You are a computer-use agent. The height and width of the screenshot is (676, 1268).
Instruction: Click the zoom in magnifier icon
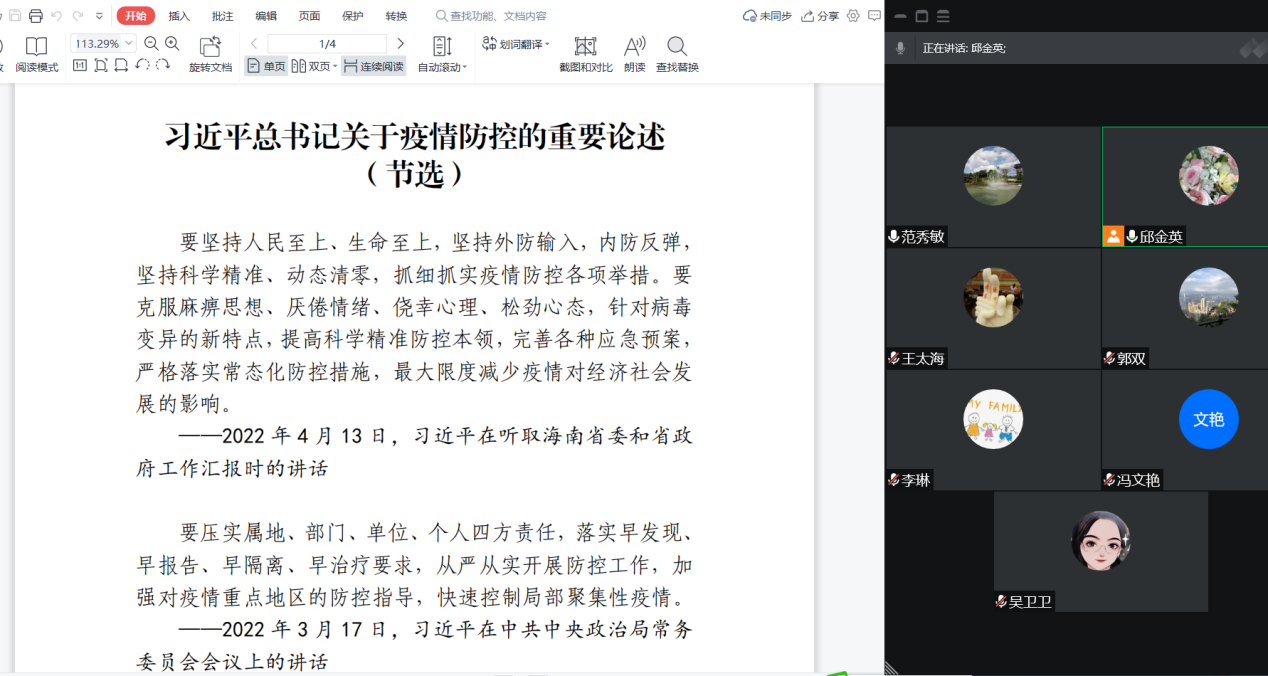tap(172, 43)
